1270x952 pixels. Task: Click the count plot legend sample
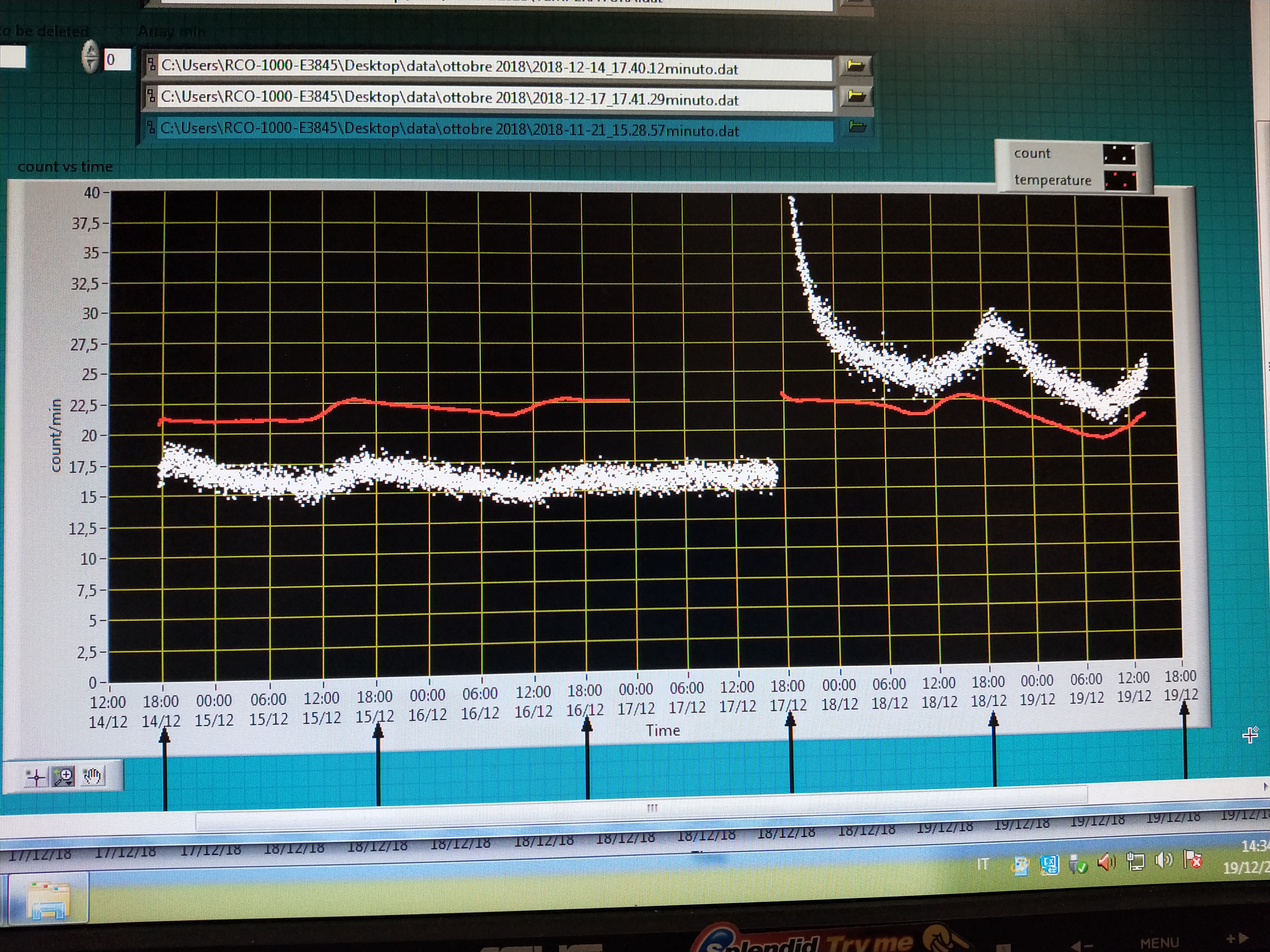(1119, 154)
